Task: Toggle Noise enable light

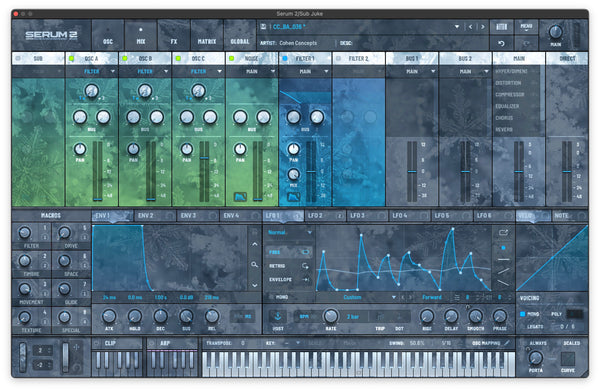Action: (231, 59)
